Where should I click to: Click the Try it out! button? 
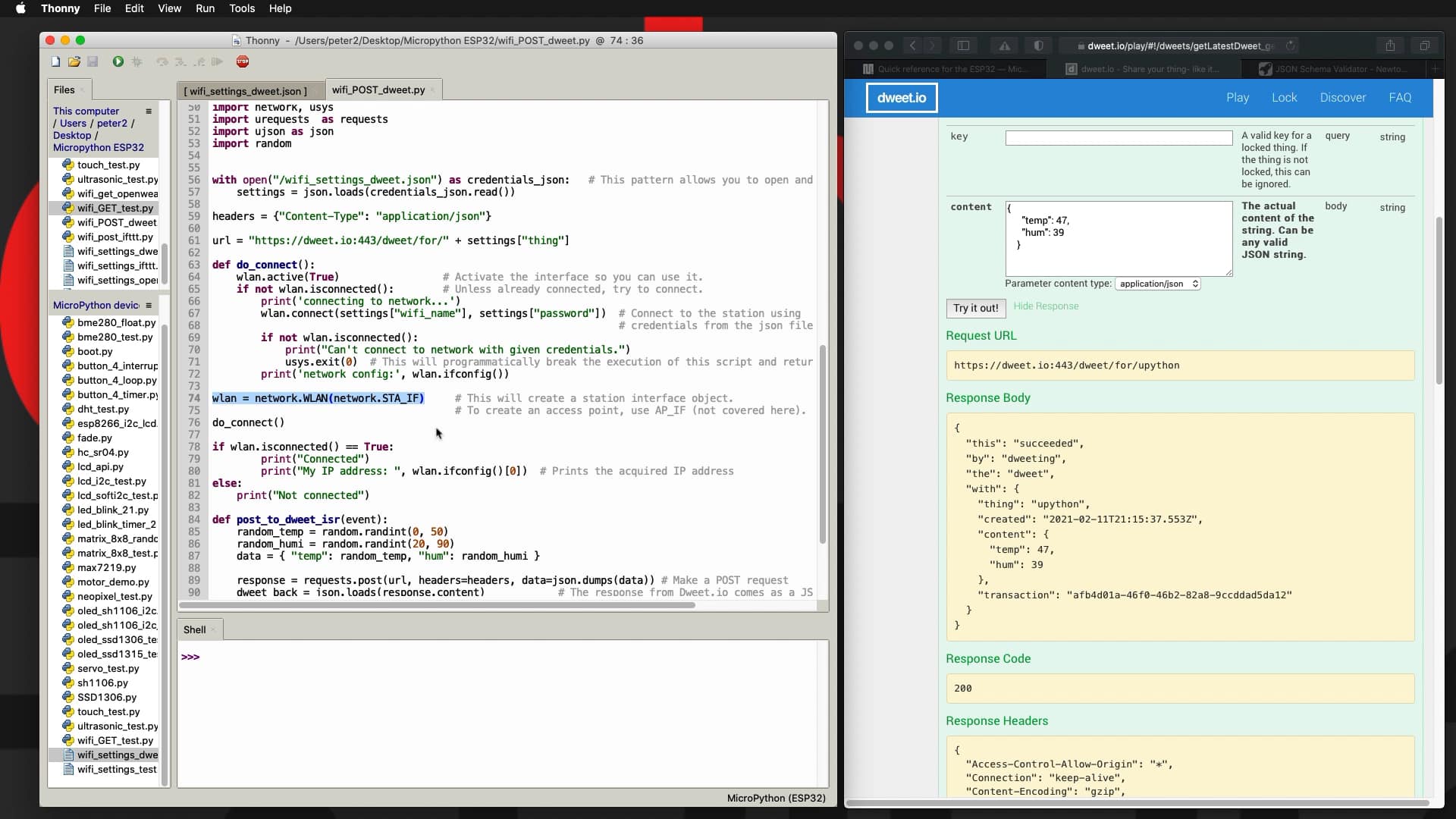point(976,308)
